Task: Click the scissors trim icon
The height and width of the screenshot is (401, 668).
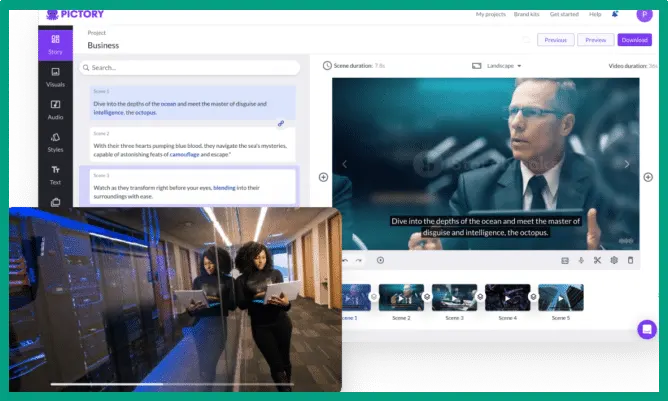Action: tap(597, 260)
